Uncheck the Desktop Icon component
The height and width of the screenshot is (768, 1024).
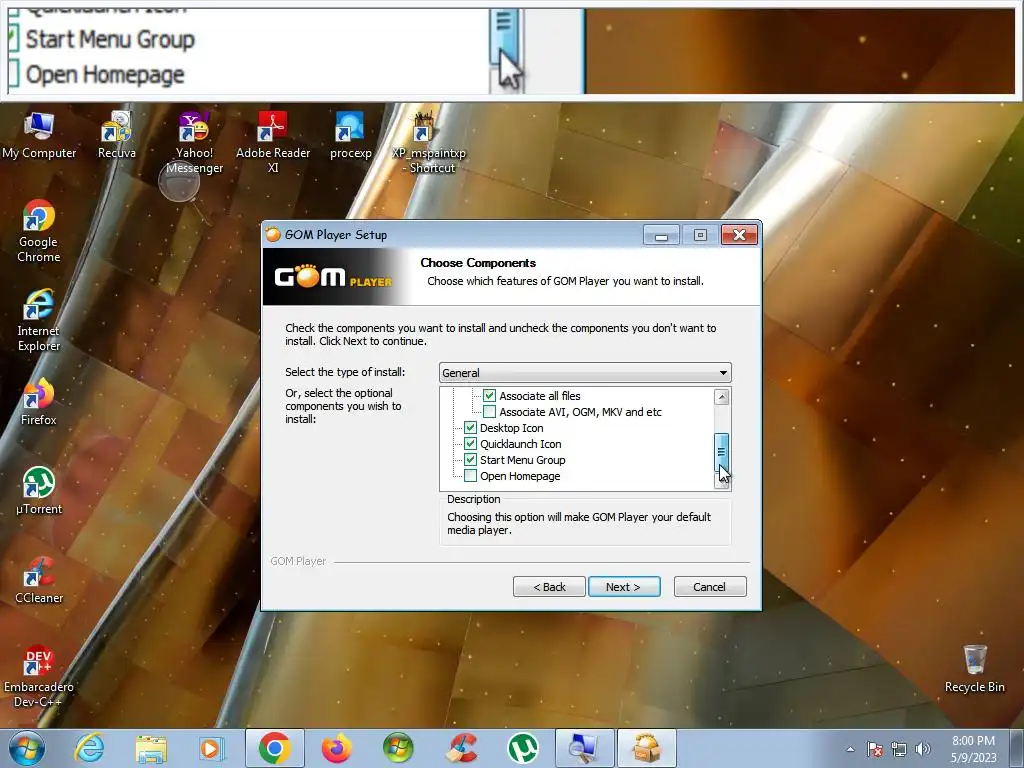point(470,428)
